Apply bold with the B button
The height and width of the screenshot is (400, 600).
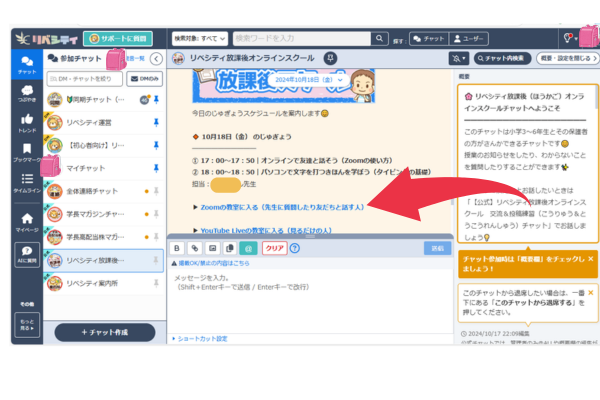[177, 248]
